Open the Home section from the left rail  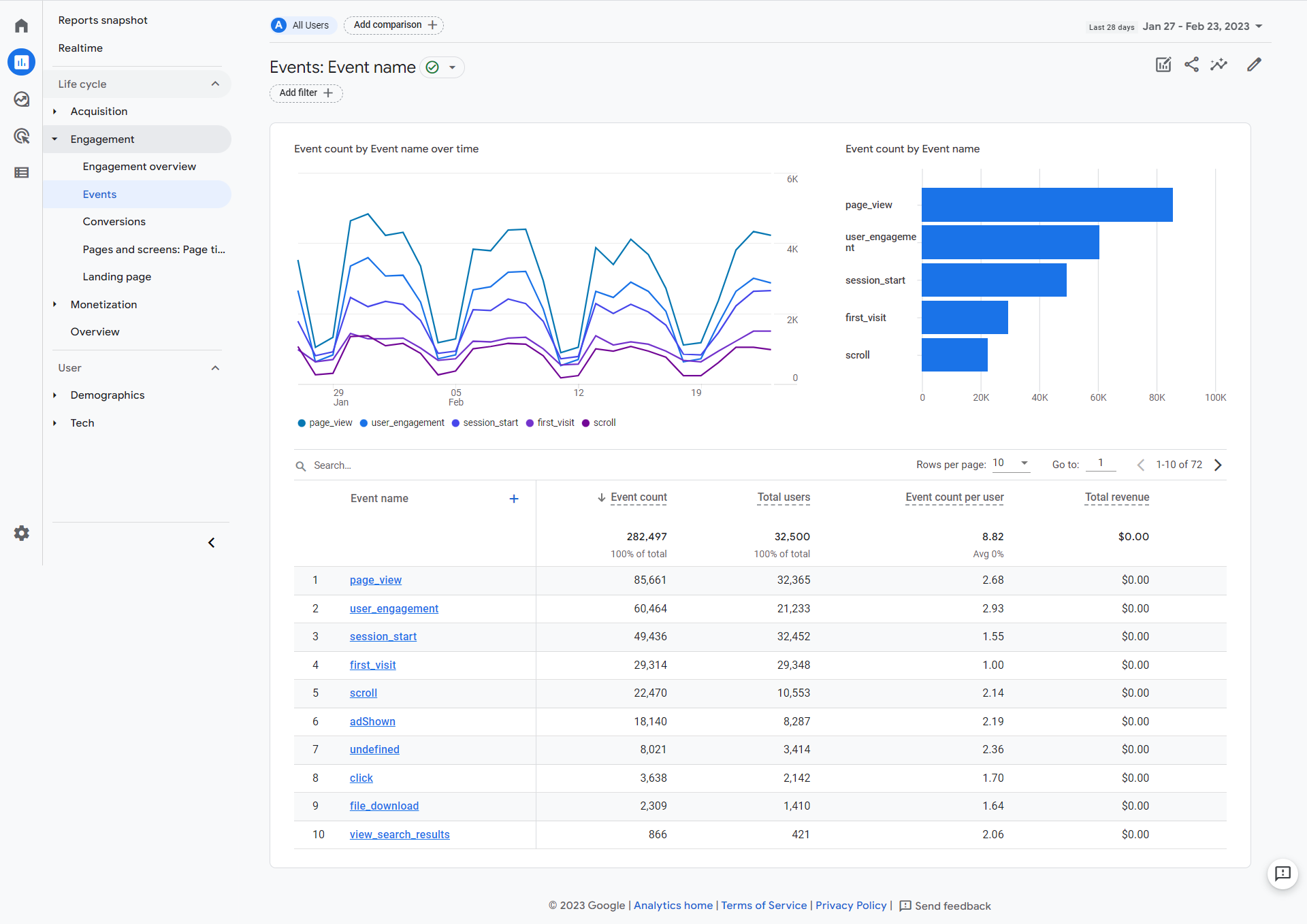[21, 24]
